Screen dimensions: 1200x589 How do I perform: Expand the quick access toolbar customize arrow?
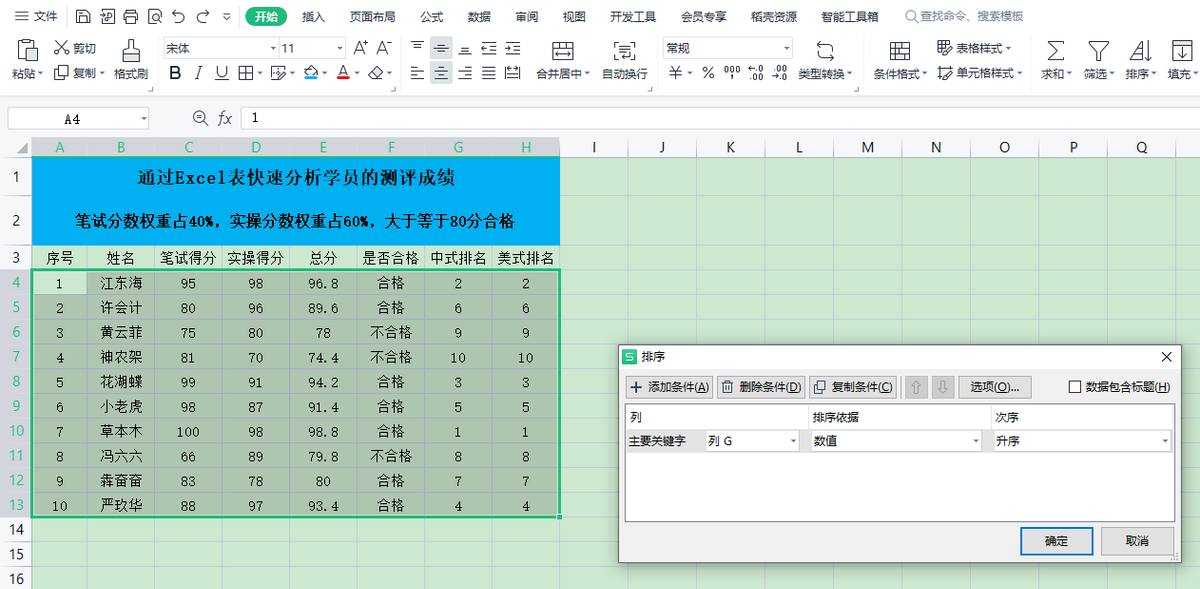tap(227, 16)
